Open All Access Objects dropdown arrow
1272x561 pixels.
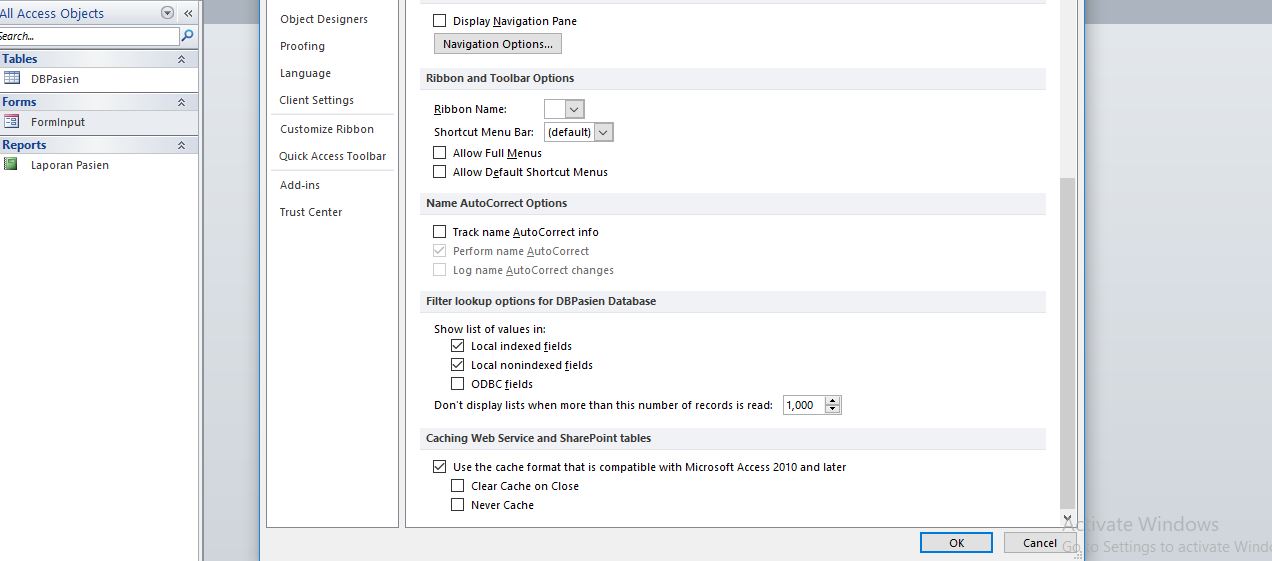(x=167, y=14)
